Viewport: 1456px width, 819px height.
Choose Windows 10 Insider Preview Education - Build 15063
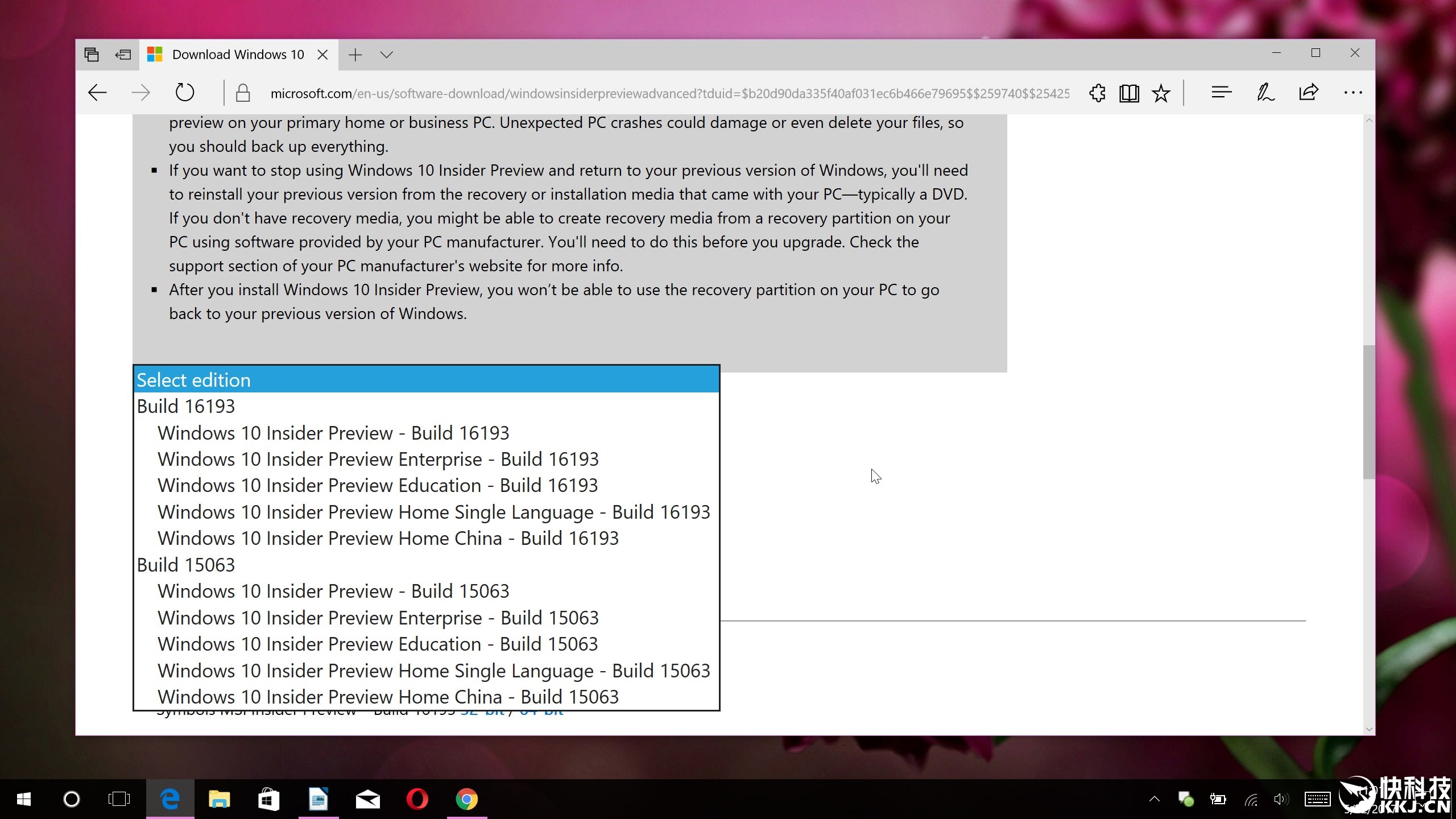tap(378, 644)
